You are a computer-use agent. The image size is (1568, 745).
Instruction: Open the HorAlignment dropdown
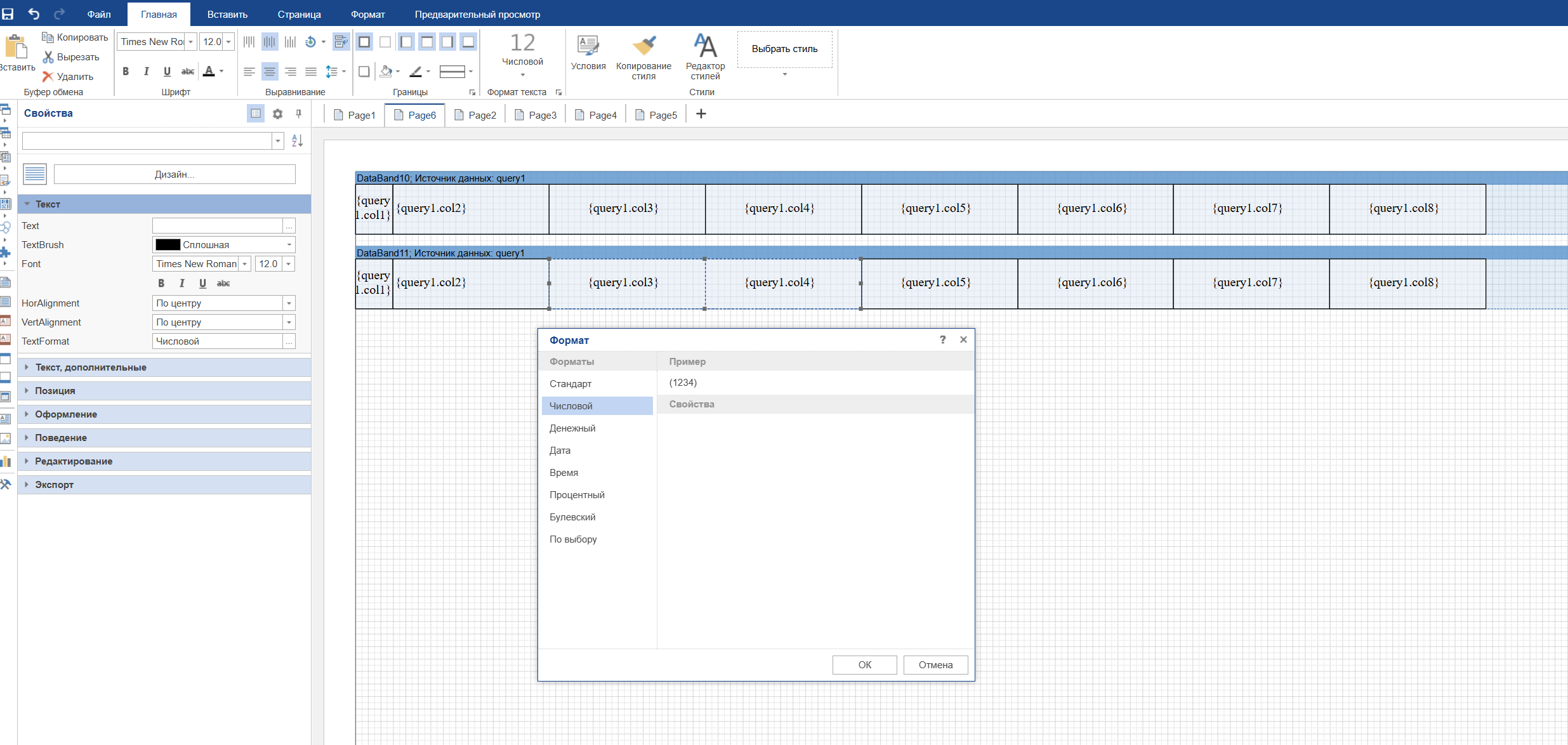[x=289, y=303]
